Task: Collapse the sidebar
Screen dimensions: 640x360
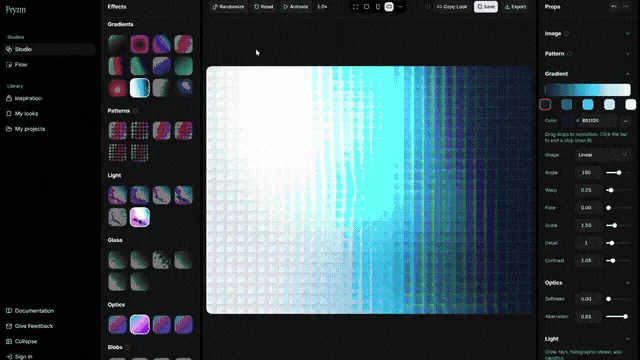Action: [x=49, y=341]
